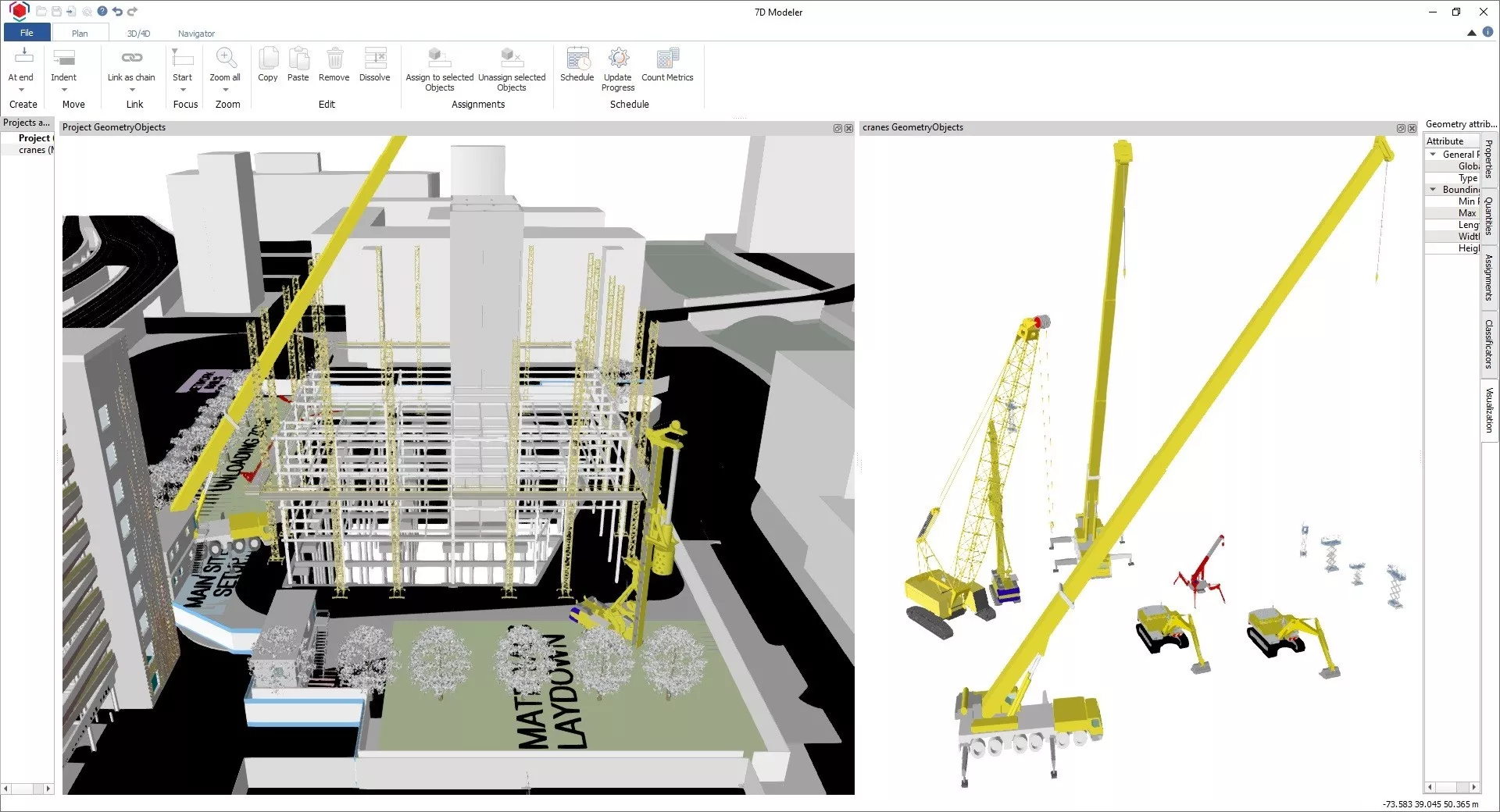1500x812 pixels.
Task: Select the Project row in the projects tree
Action: pos(27,138)
